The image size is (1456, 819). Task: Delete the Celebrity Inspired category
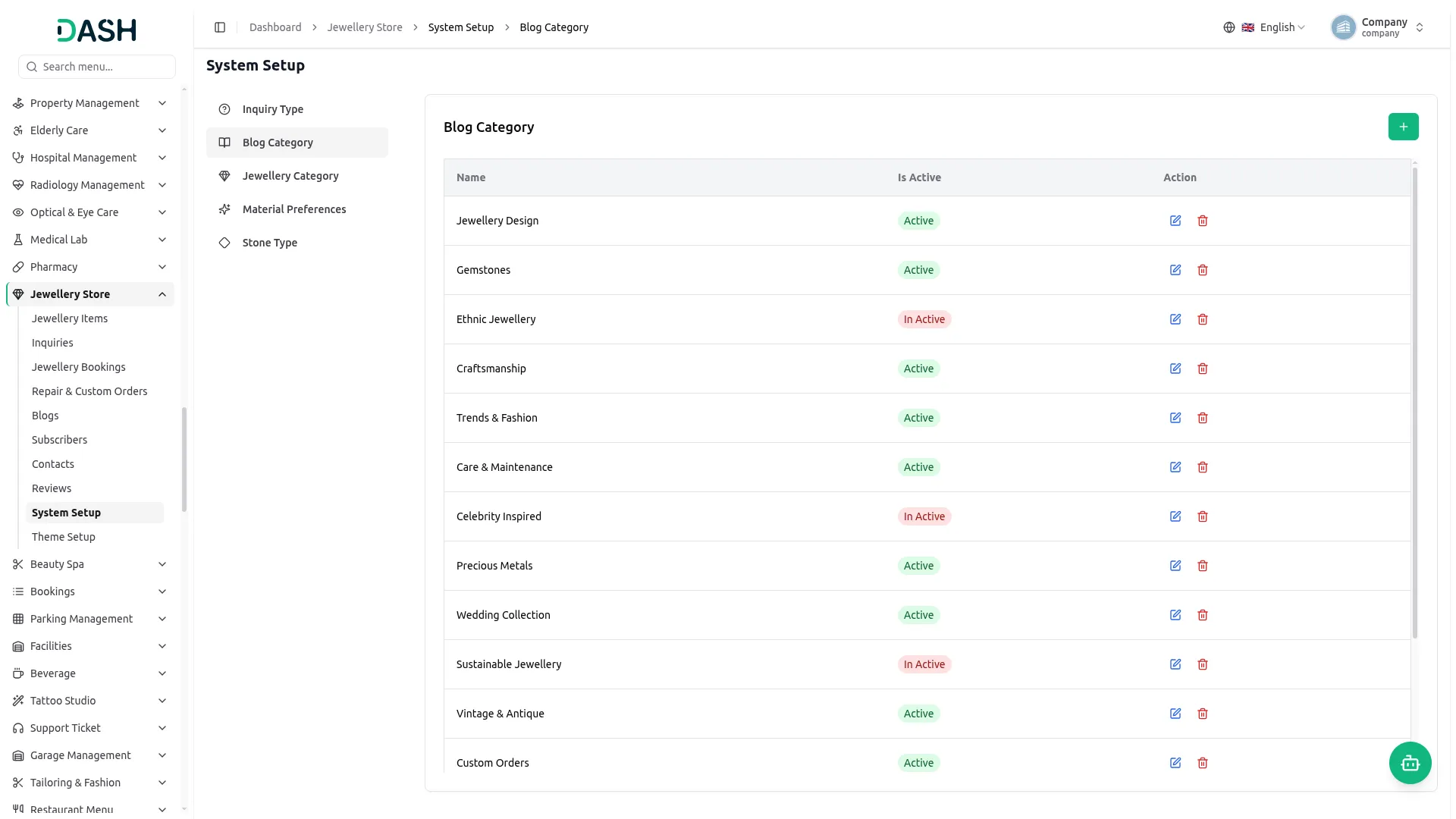(x=1203, y=516)
